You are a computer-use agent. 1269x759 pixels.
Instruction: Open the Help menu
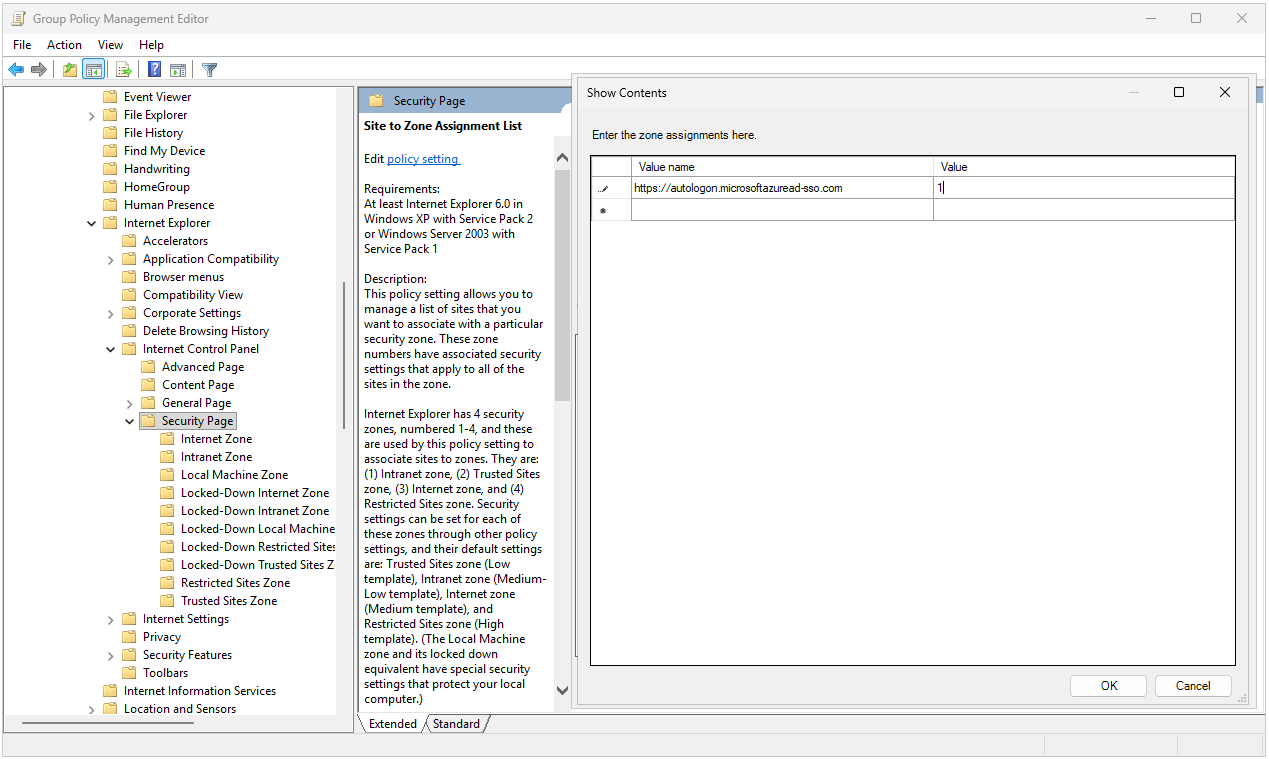151,45
